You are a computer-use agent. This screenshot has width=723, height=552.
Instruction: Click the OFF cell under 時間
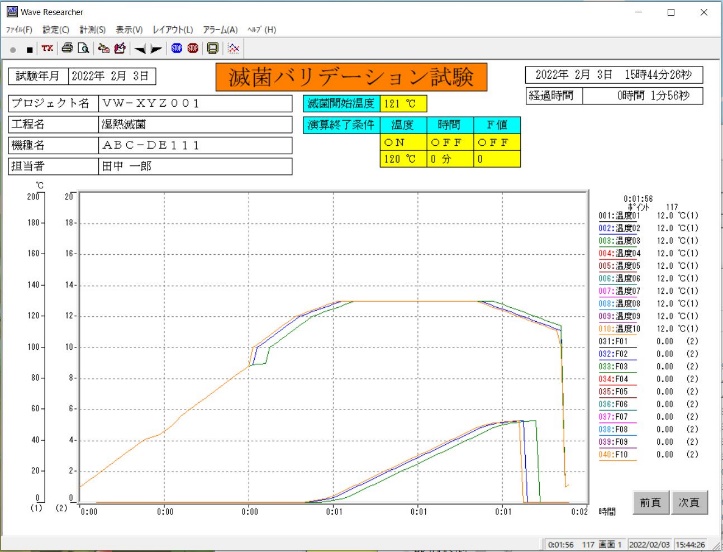tap(450, 142)
